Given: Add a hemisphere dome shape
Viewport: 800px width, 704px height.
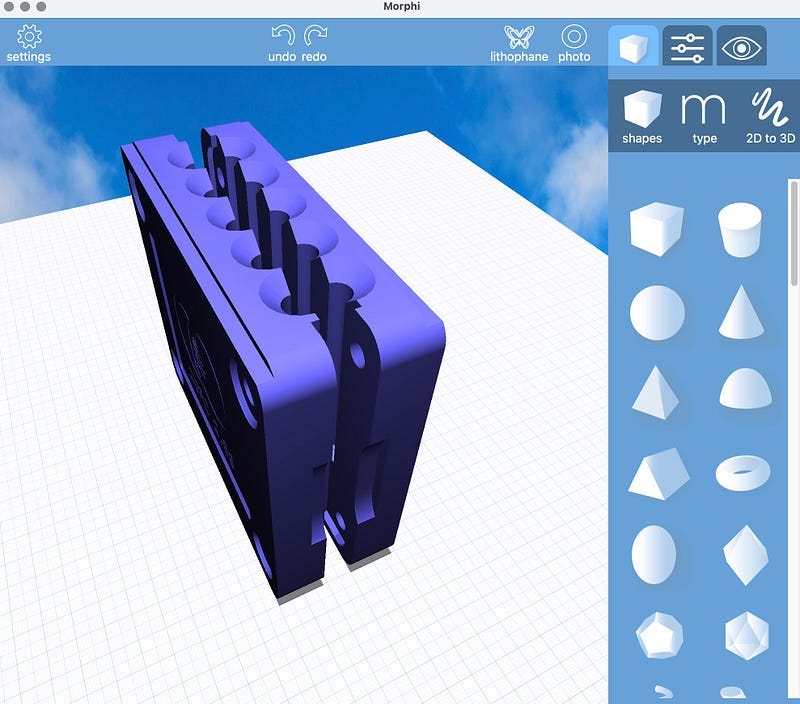Looking at the screenshot, I should (x=745, y=389).
